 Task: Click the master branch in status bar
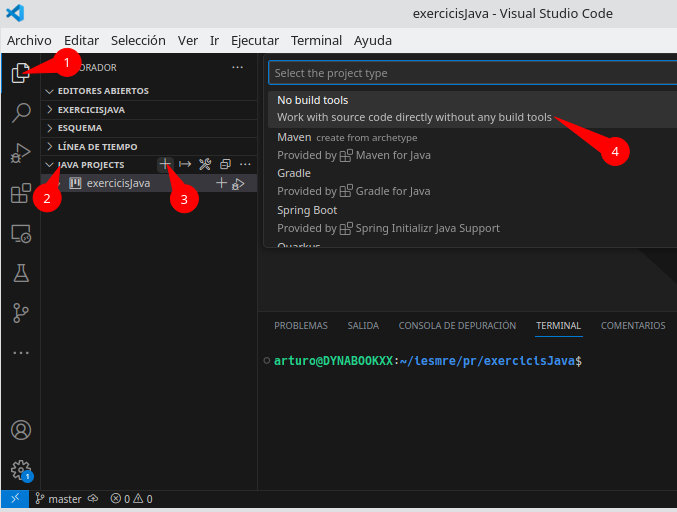click(58, 499)
